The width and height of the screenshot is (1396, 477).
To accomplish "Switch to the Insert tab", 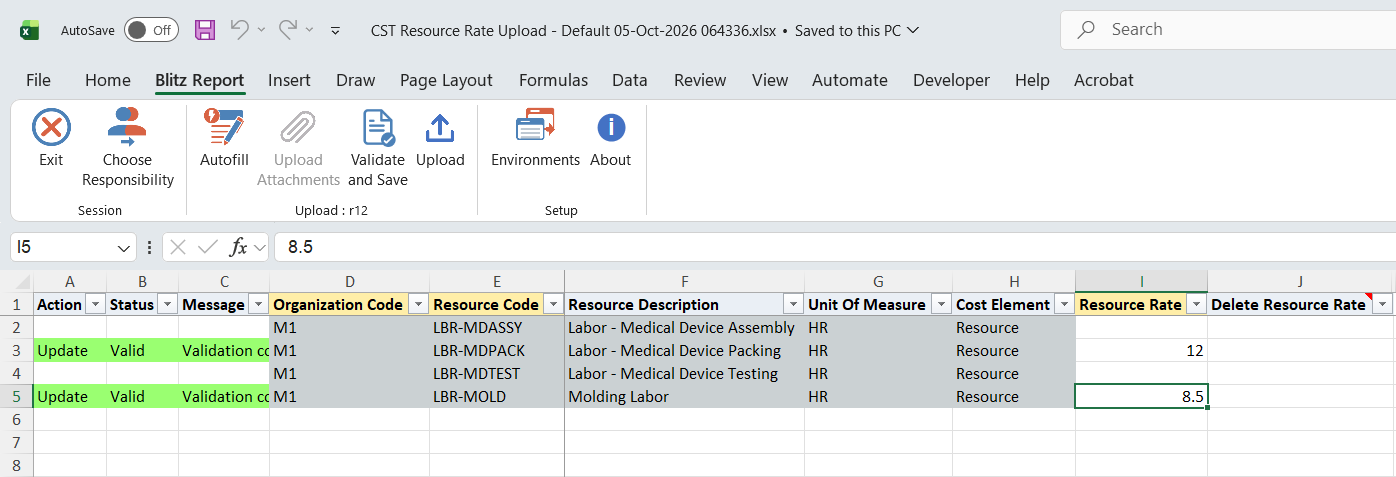I will 289,80.
